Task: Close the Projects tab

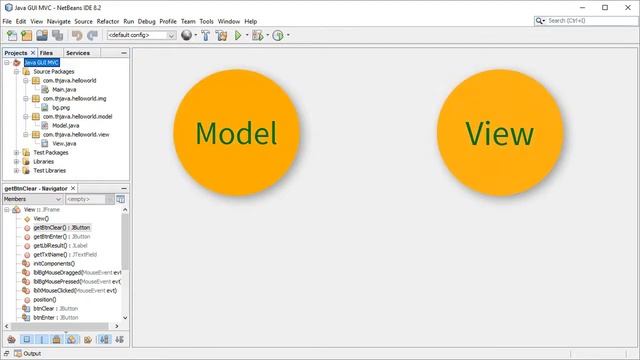Action: click(x=33, y=53)
